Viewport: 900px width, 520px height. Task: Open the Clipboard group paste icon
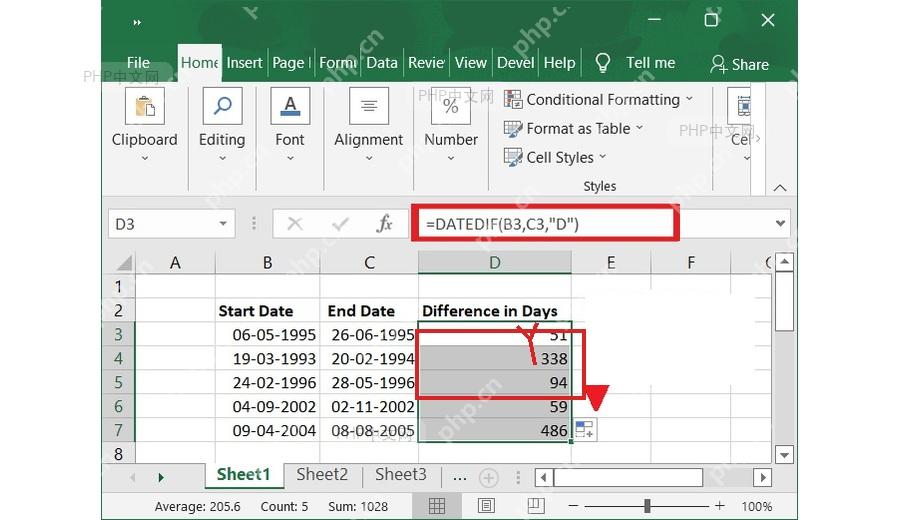pos(145,106)
